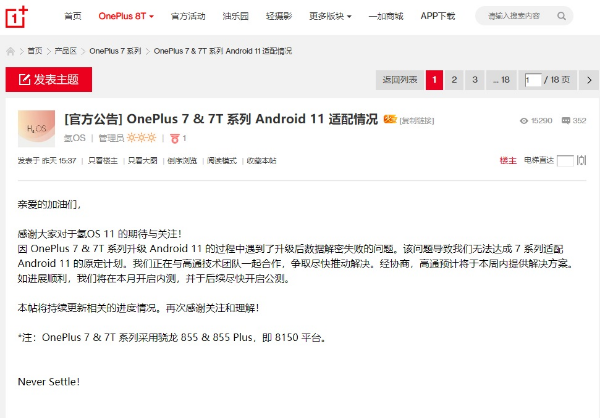This screenshot has width=600, height=418.
Task: Click the red medal icon
Action: (175, 139)
